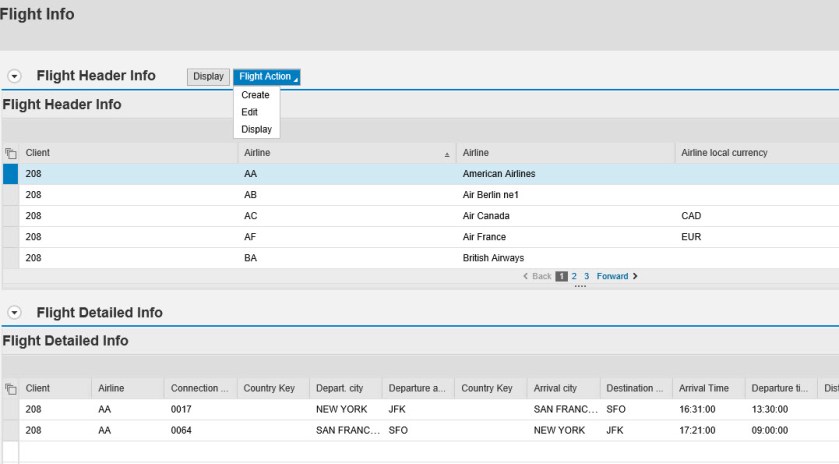This screenshot has height=464, width=839.
Task: Choose Display from Flight Action menu
Action: [x=256, y=129]
